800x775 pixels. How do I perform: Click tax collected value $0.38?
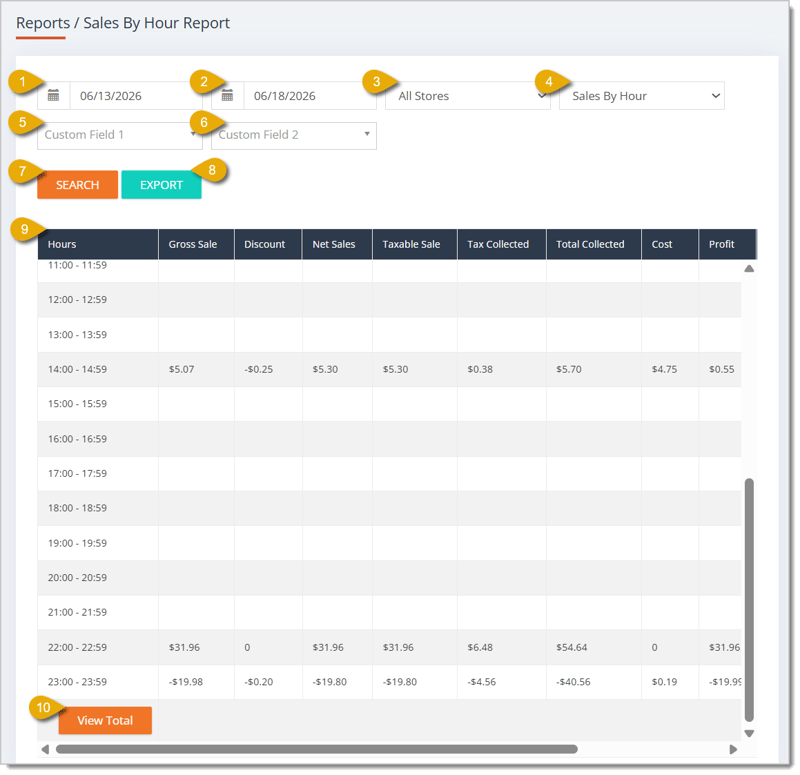tap(480, 369)
